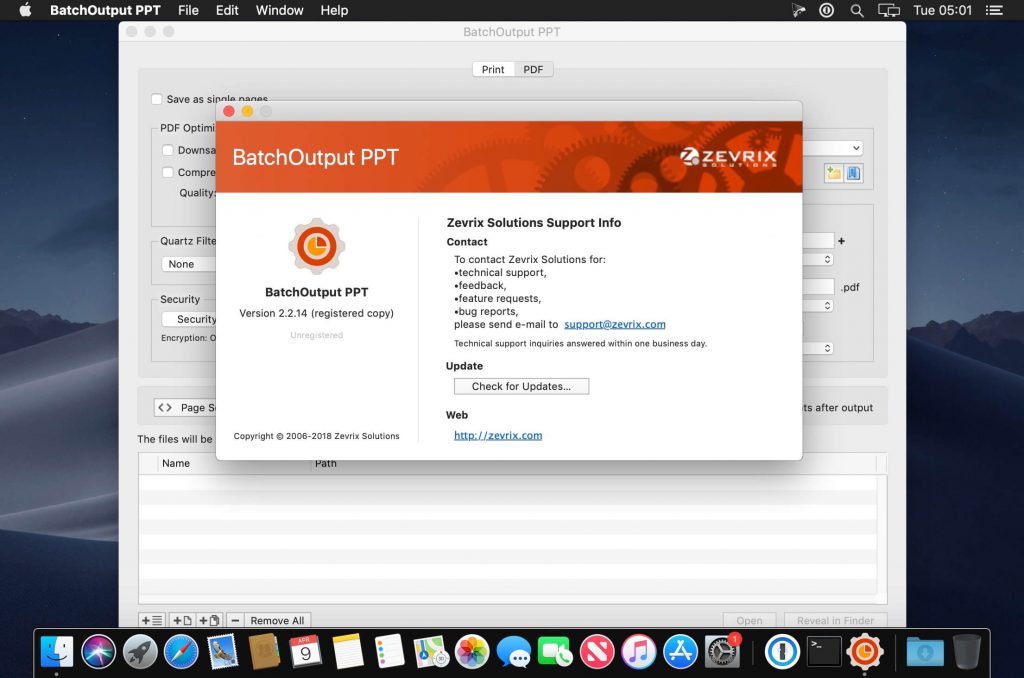Viewport: 1024px width, 678px height.
Task: Open the Window menu
Action: [x=279, y=10]
